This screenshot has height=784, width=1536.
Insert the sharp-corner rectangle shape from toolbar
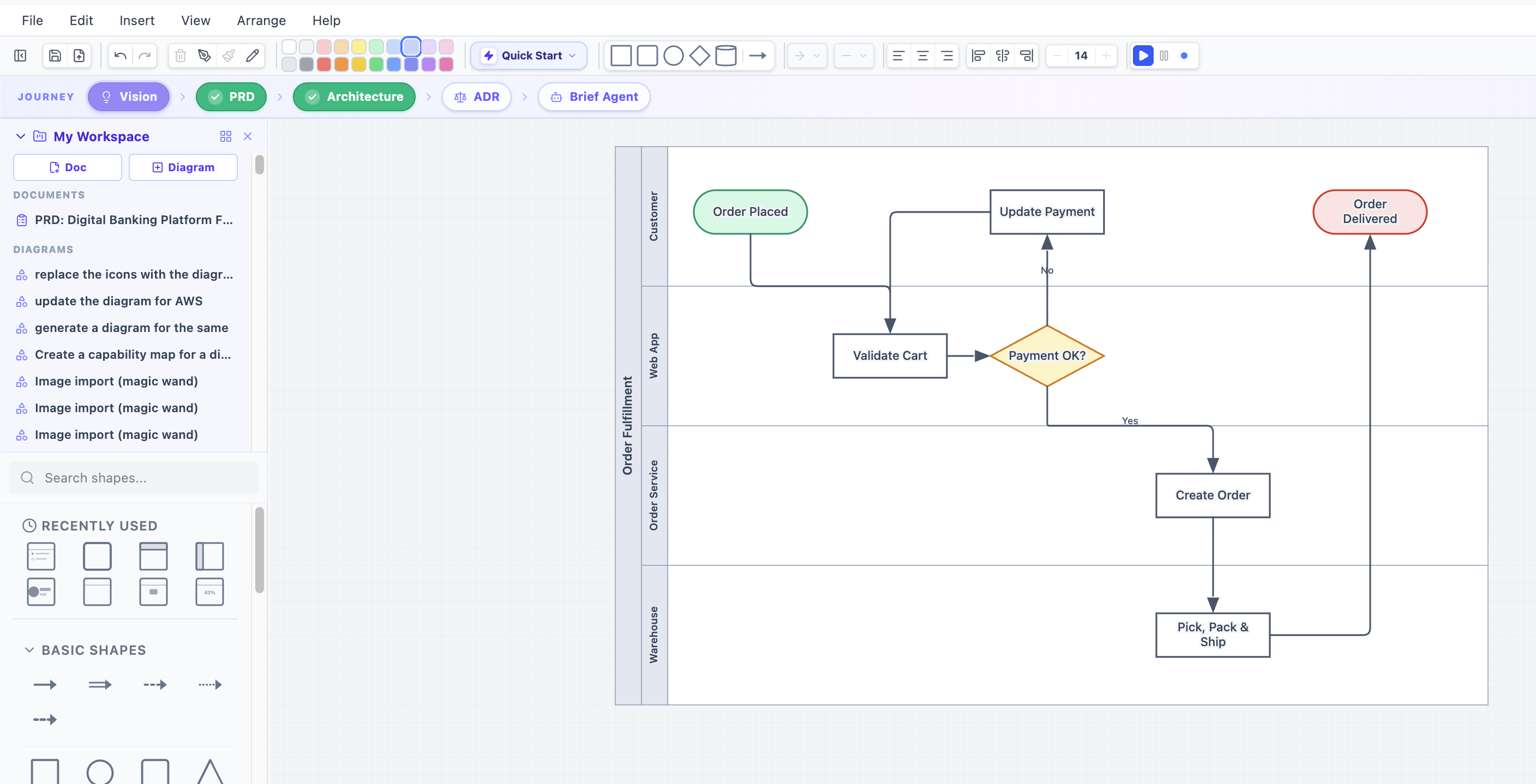[x=621, y=56]
